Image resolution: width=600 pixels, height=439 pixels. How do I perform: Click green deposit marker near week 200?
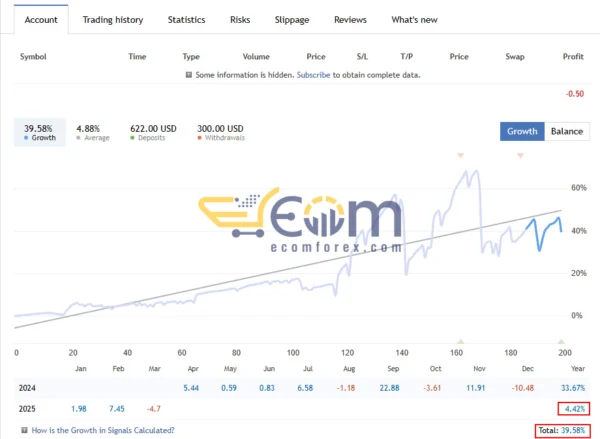click(x=561, y=341)
